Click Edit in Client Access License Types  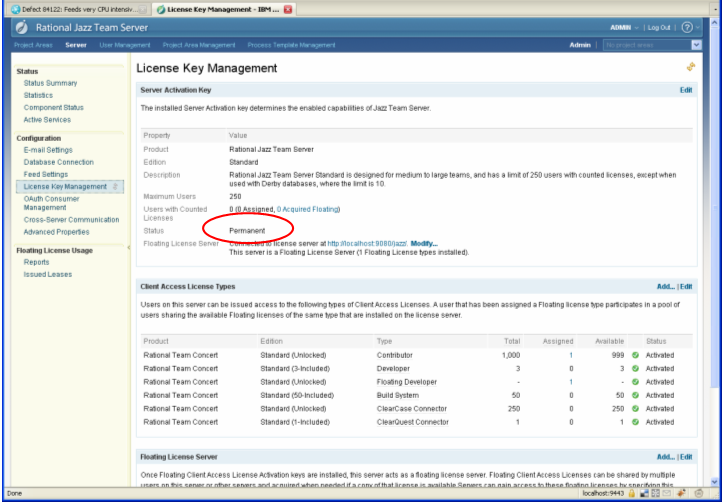[686, 287]
